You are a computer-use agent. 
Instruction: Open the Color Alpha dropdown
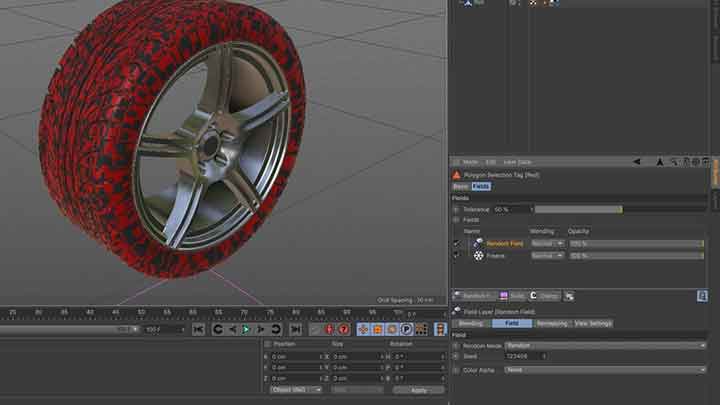pyautogui.click(x=605, y=370)
